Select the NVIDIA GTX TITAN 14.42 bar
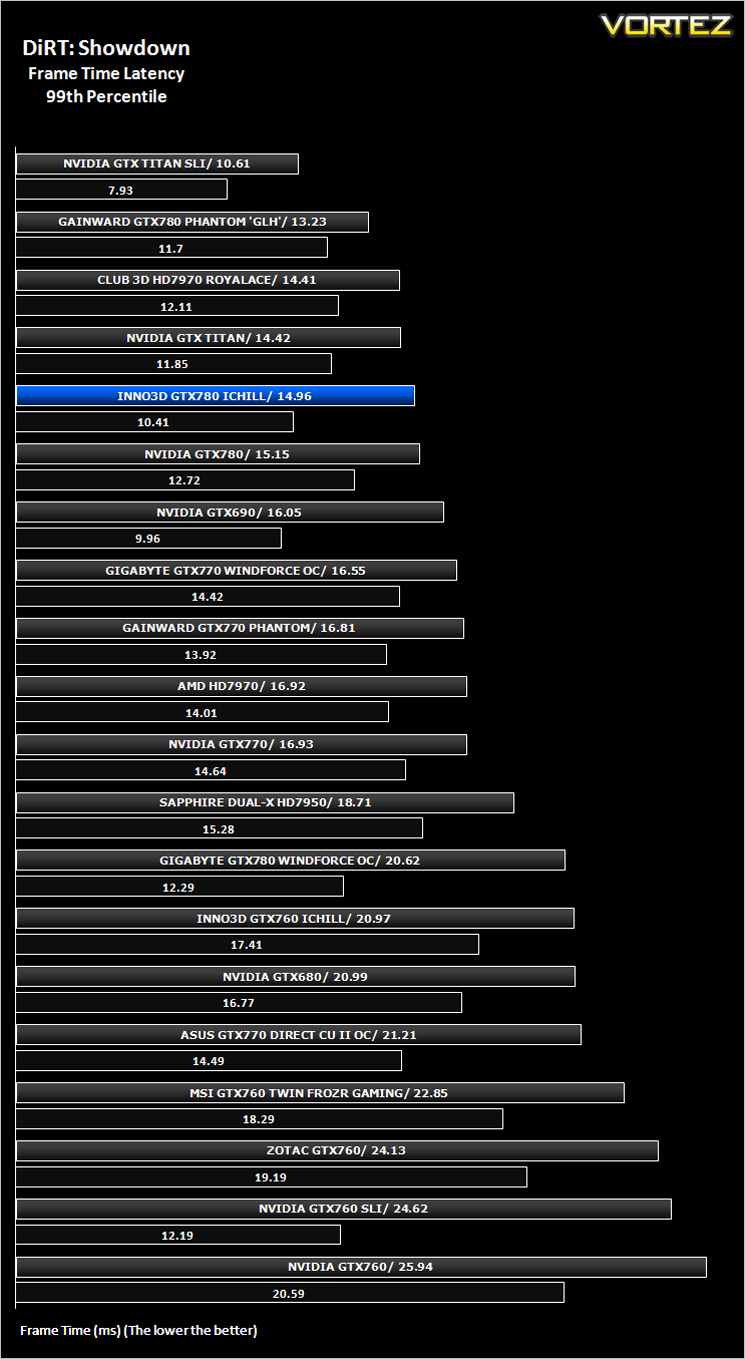The image size is (745, 1359). (208, 338)
